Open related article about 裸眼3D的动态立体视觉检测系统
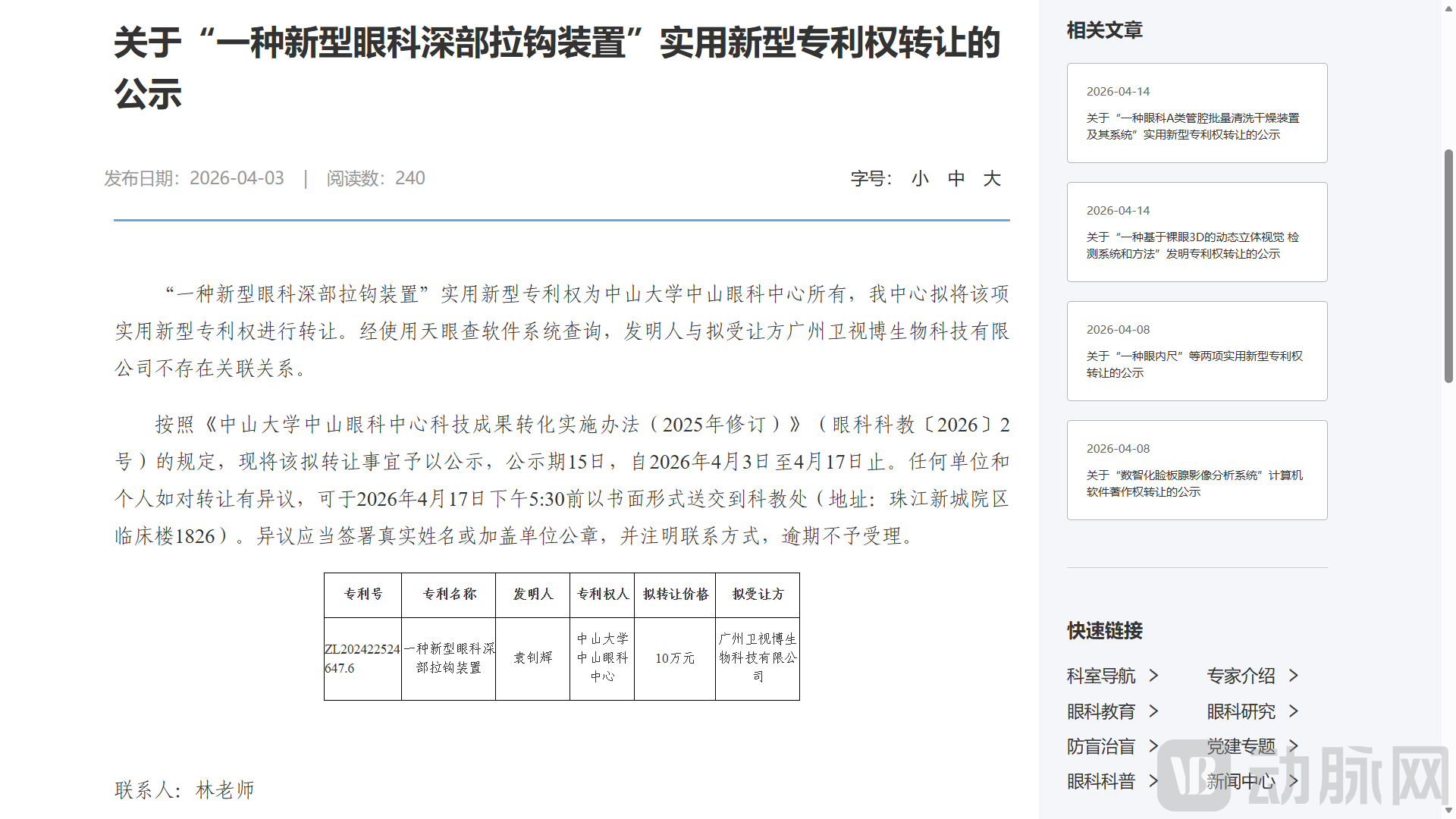The height and width of the screenshot is (819, 1456). point(1197,232)
